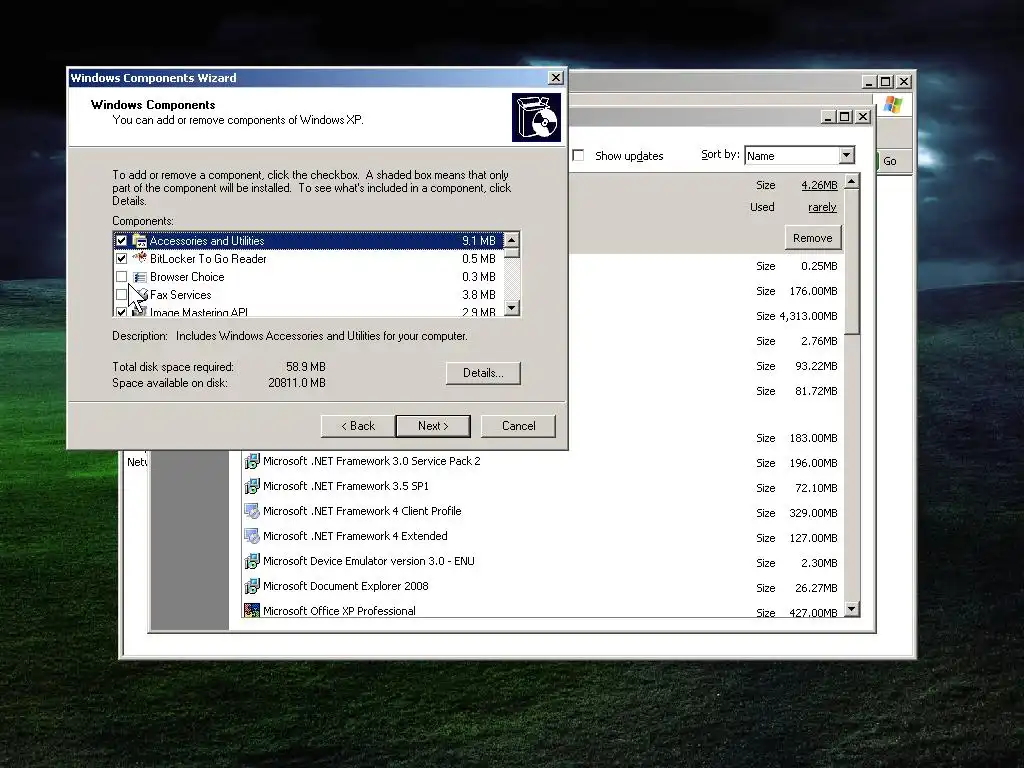Select the Image Mastering API component row
Viewport: 1024px width, 768px height.
[x=308, y=312]
